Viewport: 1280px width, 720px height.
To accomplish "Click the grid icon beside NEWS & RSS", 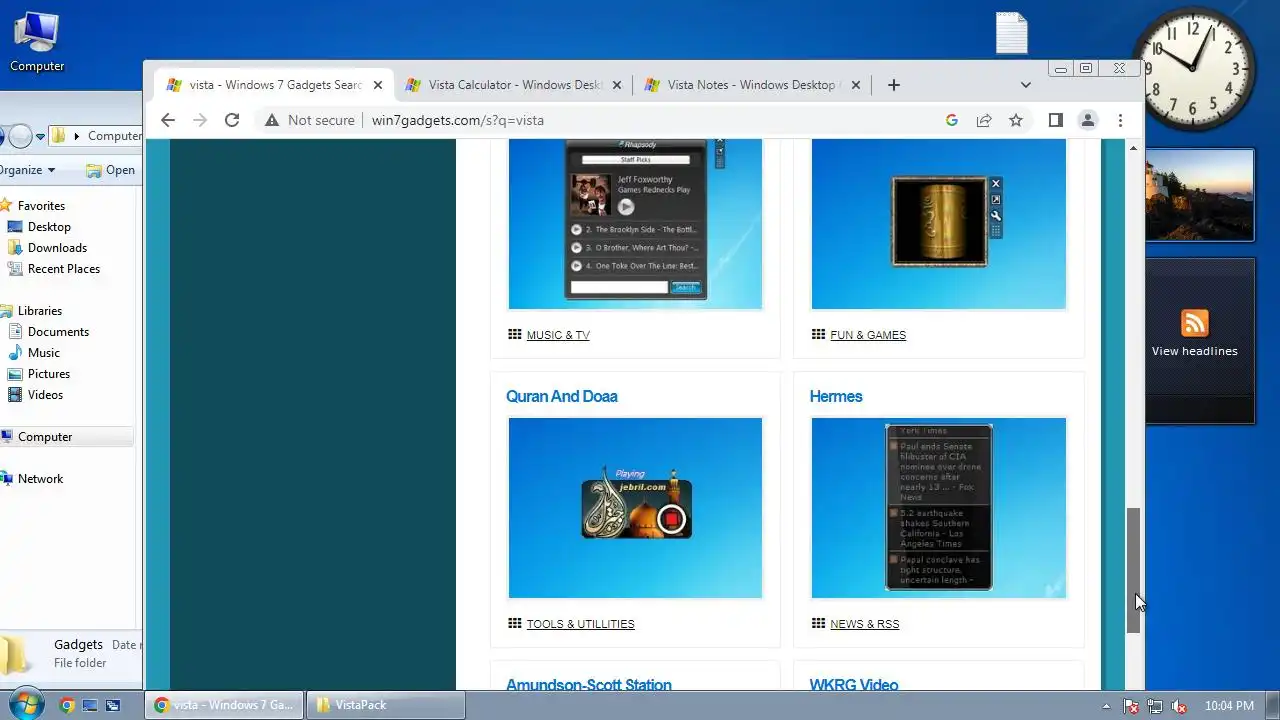I will coord(818,623).
